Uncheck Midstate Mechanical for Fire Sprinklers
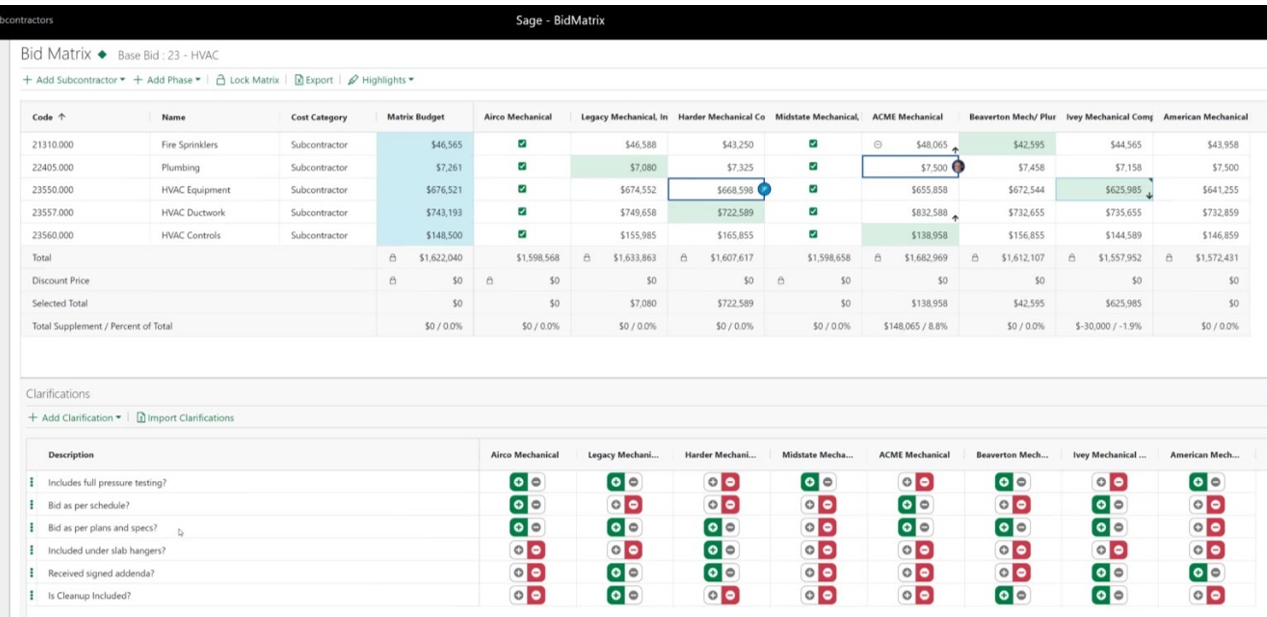The image size is (1267, 617). pyautogui.click(x=813, y=144)
